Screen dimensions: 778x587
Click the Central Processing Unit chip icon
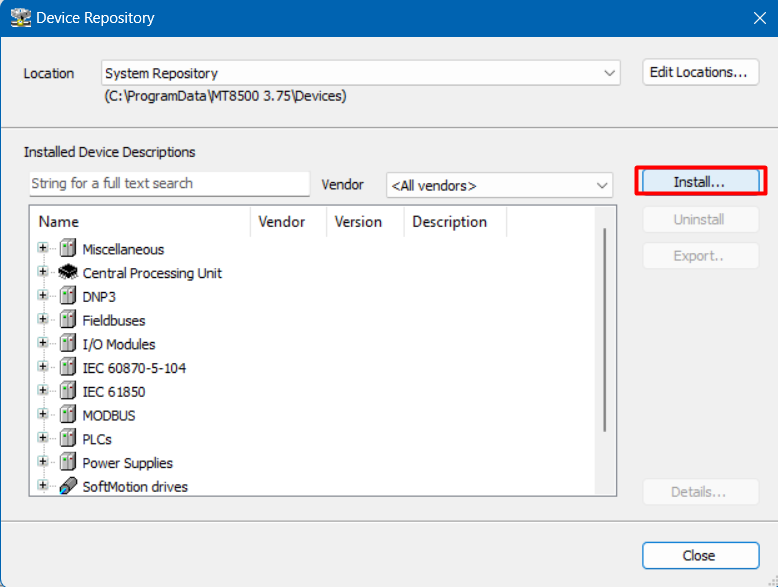tap(67, 273)
